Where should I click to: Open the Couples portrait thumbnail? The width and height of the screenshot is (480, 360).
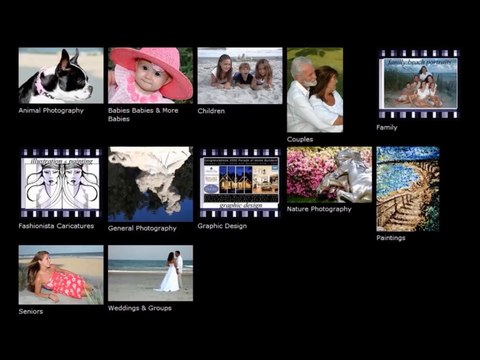pyautogui.click(x=315, y=90)
